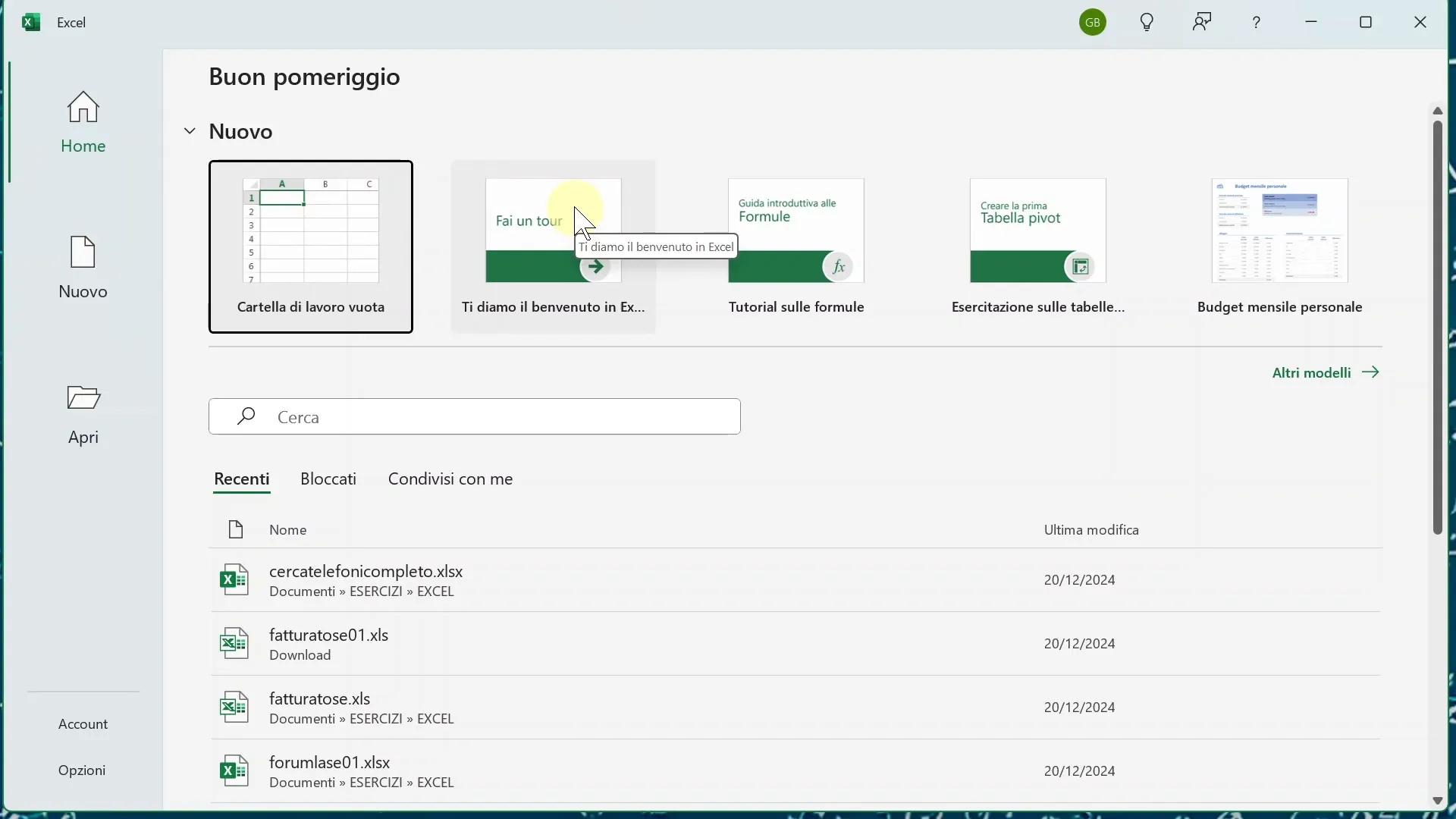The image size is (1456, 819).
Task: Open Tutorial sulle formule template
Action: tap(796, 247)
